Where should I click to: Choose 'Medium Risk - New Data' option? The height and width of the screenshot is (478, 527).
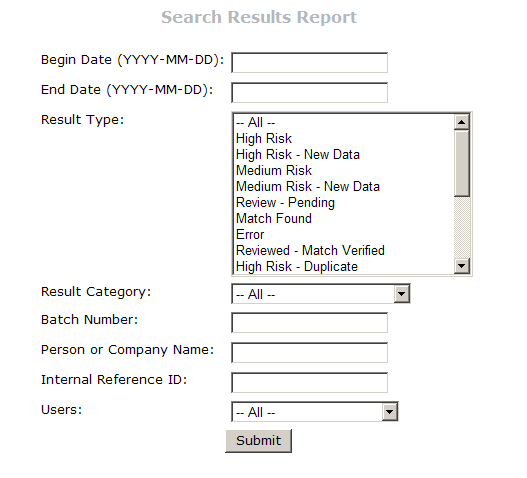(344, 187)
